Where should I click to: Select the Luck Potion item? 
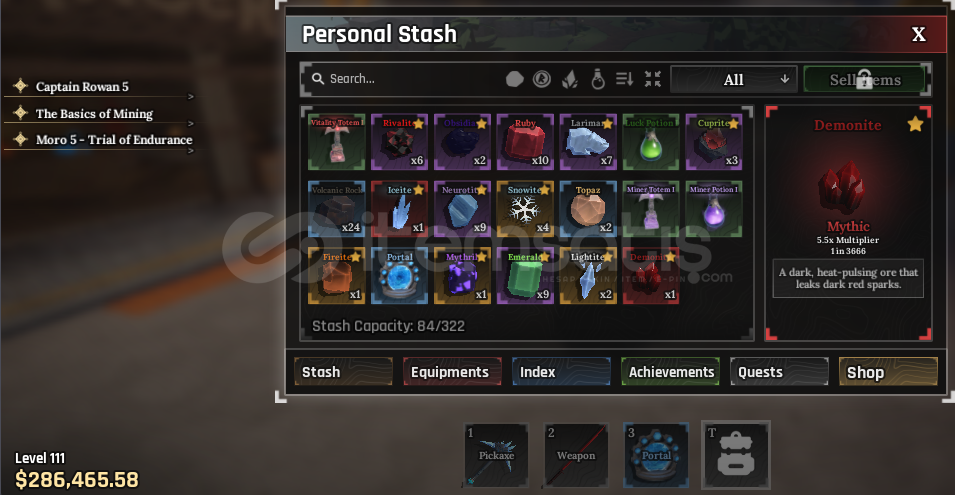(x=650, y=142)
